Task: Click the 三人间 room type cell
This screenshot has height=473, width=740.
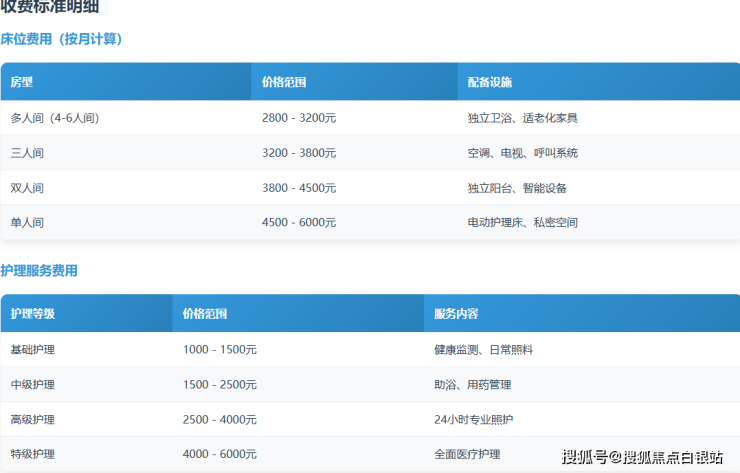Action: click(x=27, y=153)
